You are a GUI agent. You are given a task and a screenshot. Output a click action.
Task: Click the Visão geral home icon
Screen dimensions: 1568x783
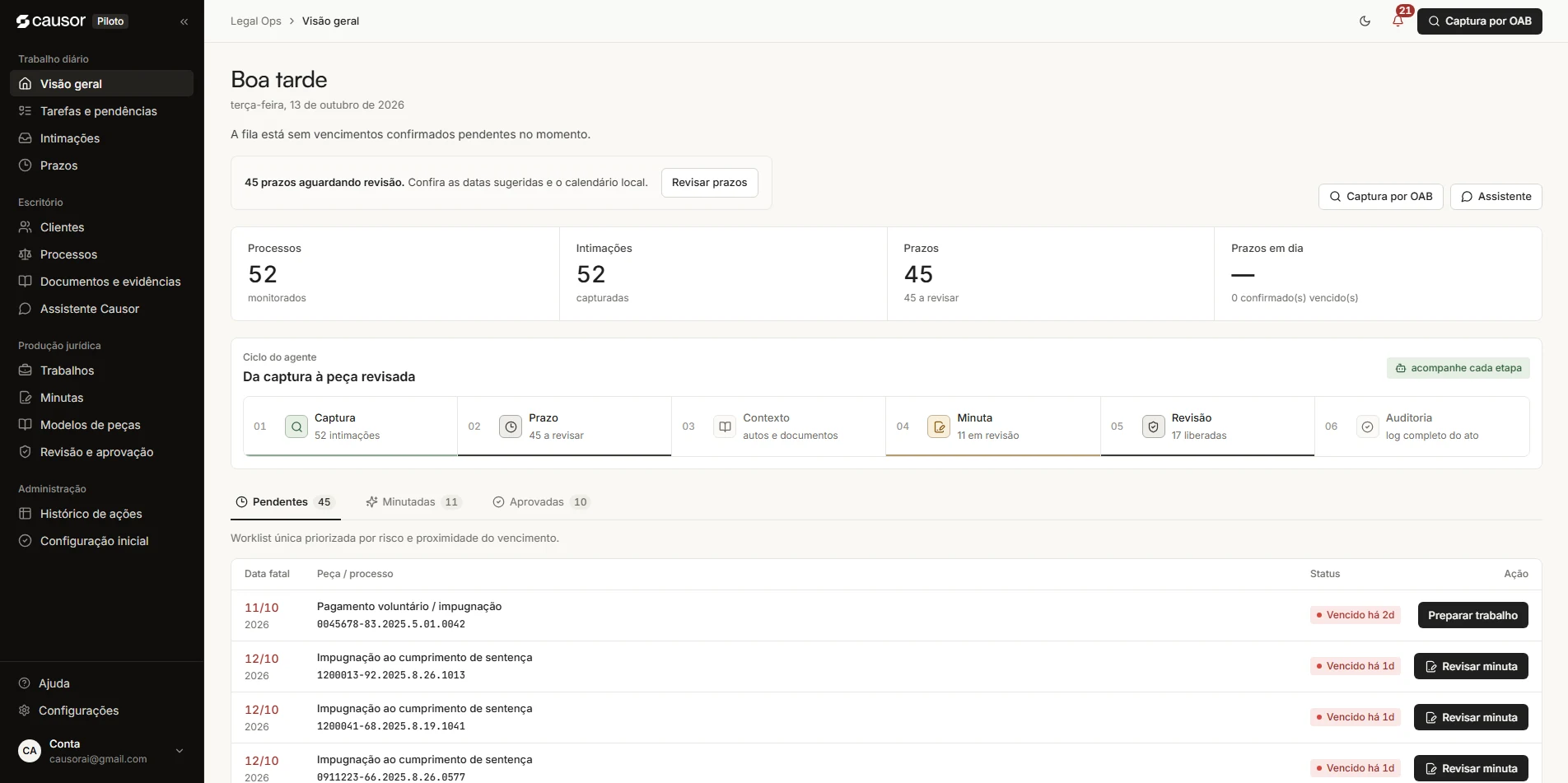[x=26, y=83]
